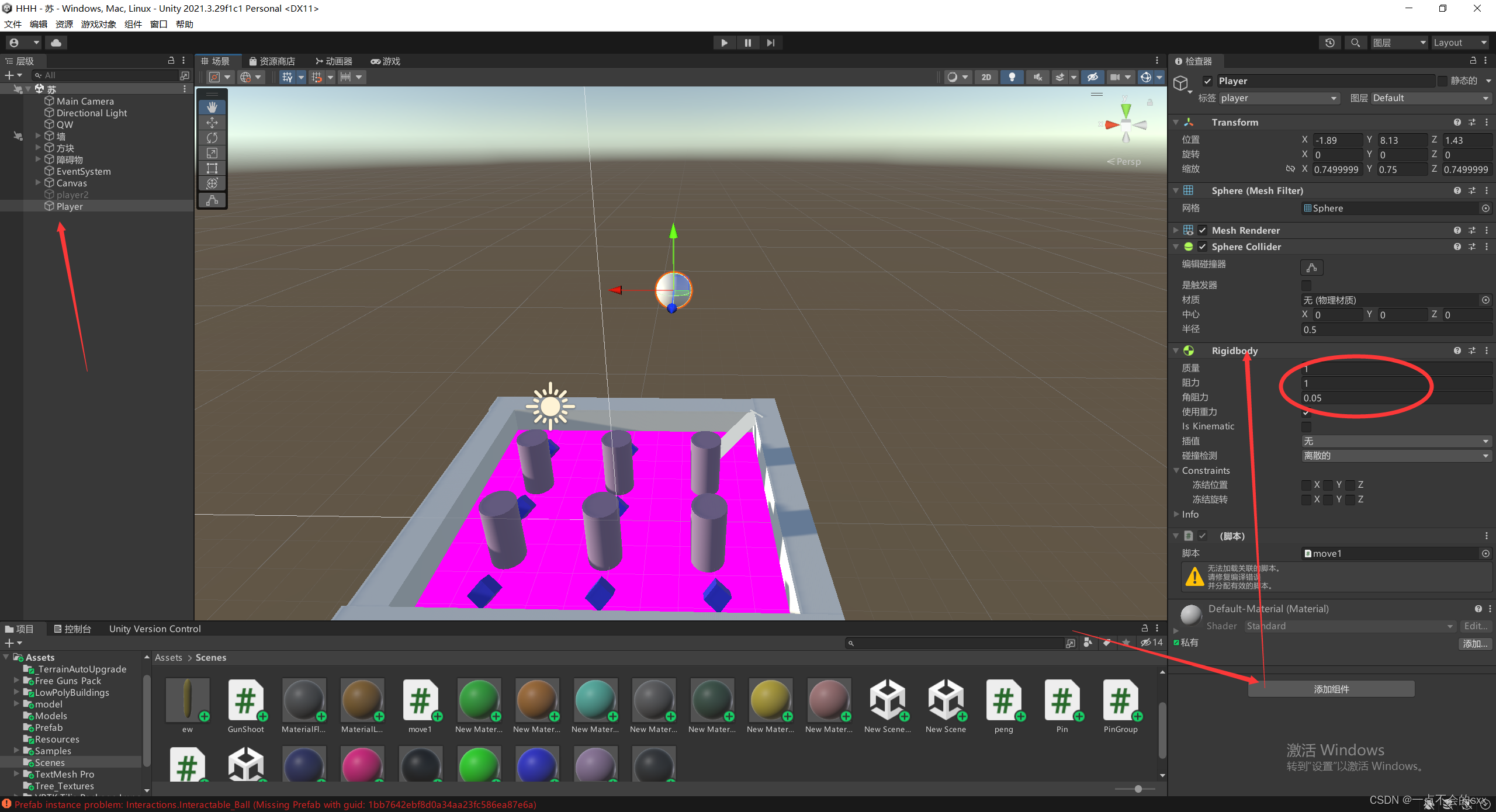Click the 编辑碰撞器 edit collider icon
This screenshot has height=812, width=1496.
click(1311, 267)
